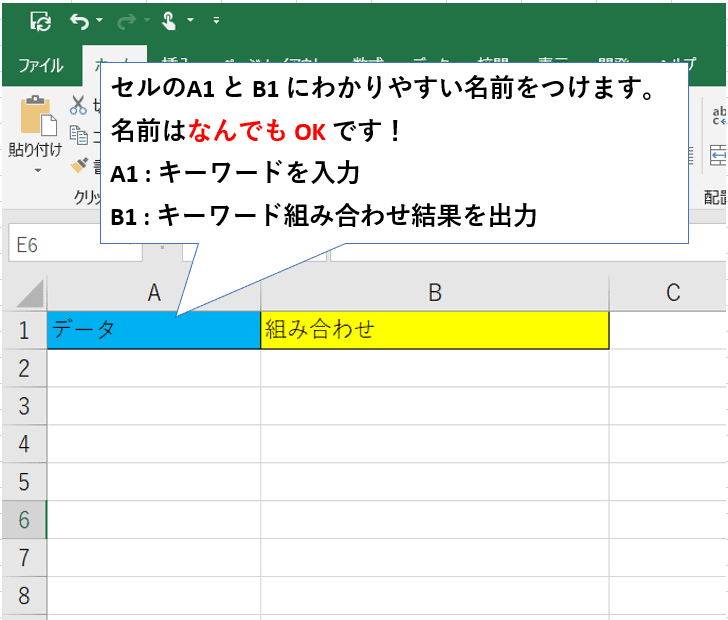The image size is (728, 620).
Task: Open the Undo history dropdown arrow
Action: coord(100,21)
